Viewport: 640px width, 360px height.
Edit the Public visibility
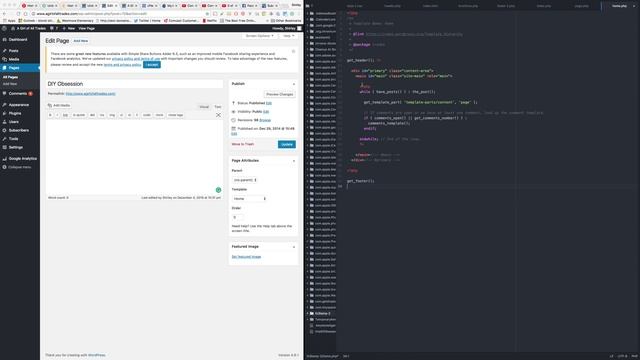point(266,111)
